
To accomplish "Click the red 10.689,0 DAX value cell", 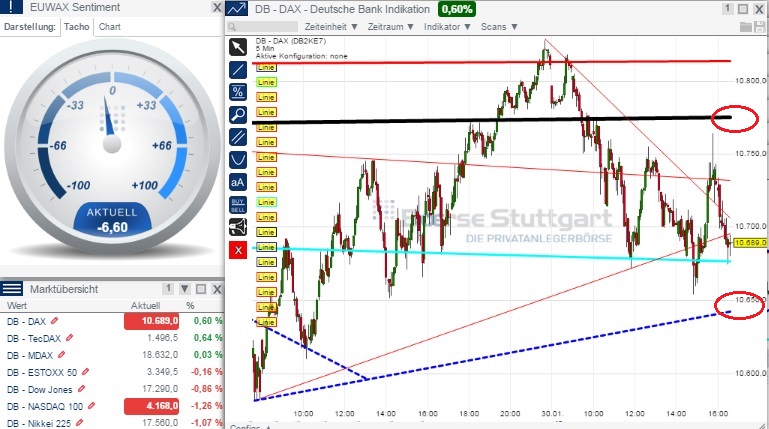I will tap(152, 321).
